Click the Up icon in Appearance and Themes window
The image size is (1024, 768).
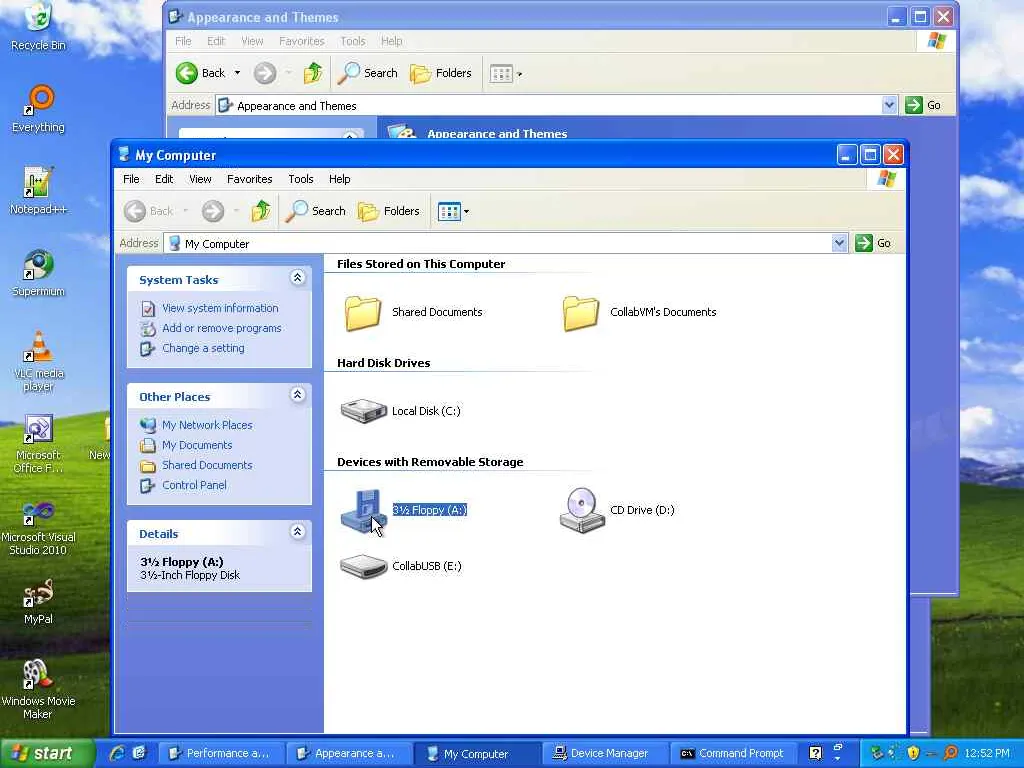point(313,73)
